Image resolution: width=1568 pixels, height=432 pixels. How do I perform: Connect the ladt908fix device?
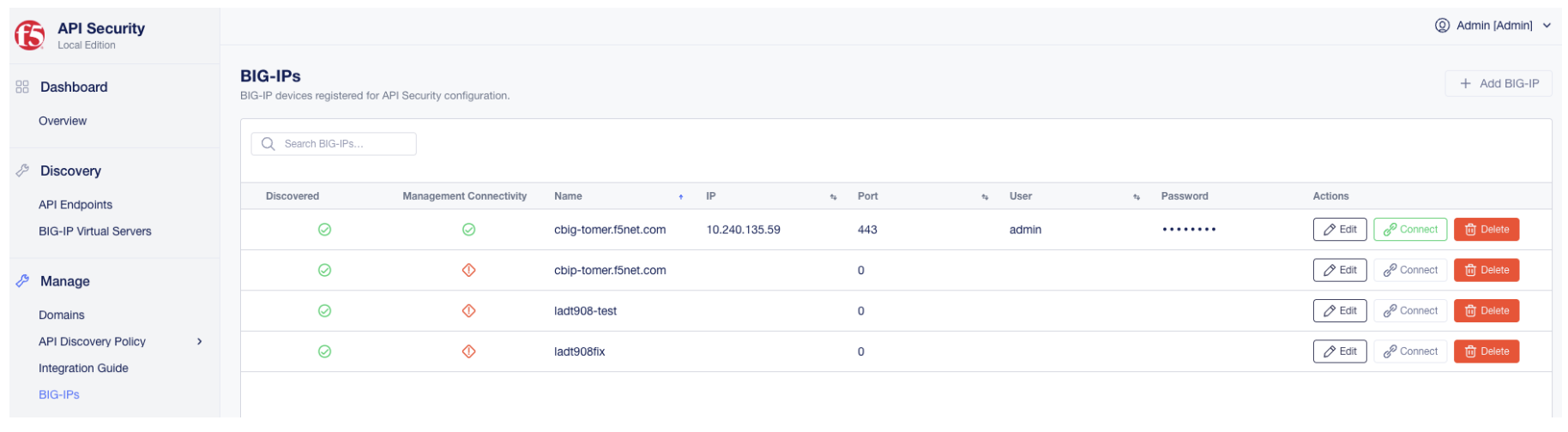click(1410, 351)
